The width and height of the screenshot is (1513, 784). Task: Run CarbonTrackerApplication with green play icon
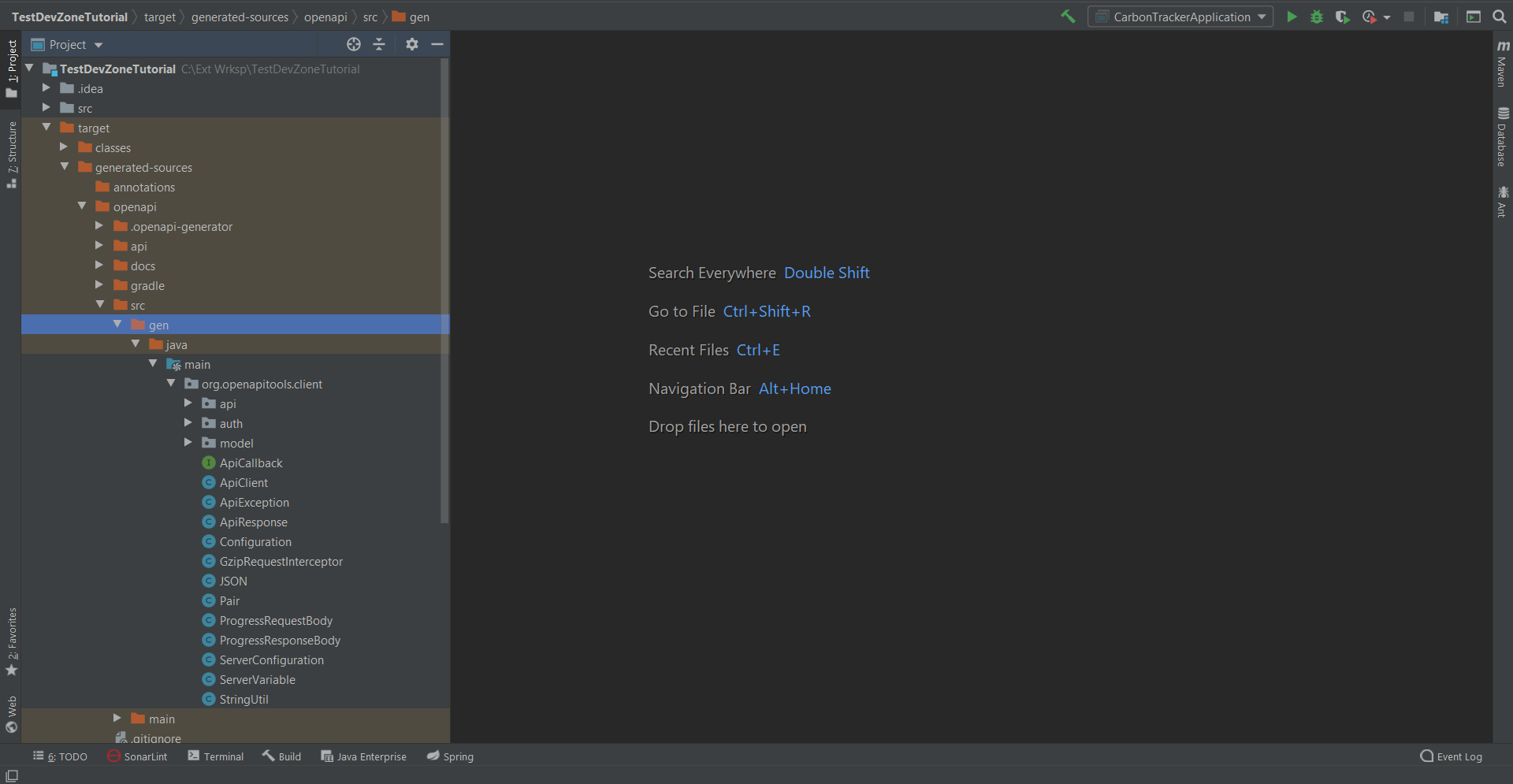click(x=1292, y=17)
